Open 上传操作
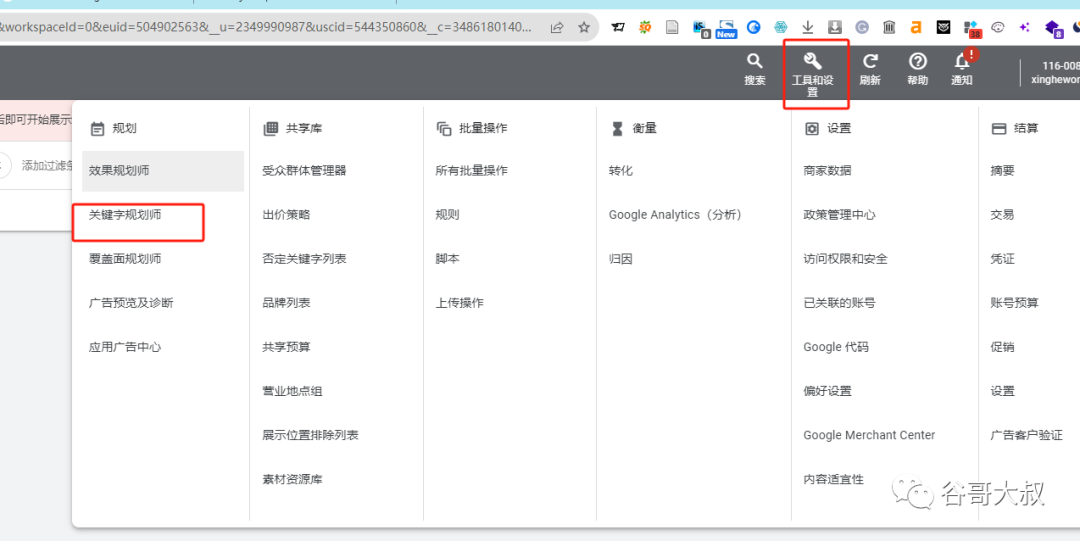The image size is (1080, 541). [459, 303]
